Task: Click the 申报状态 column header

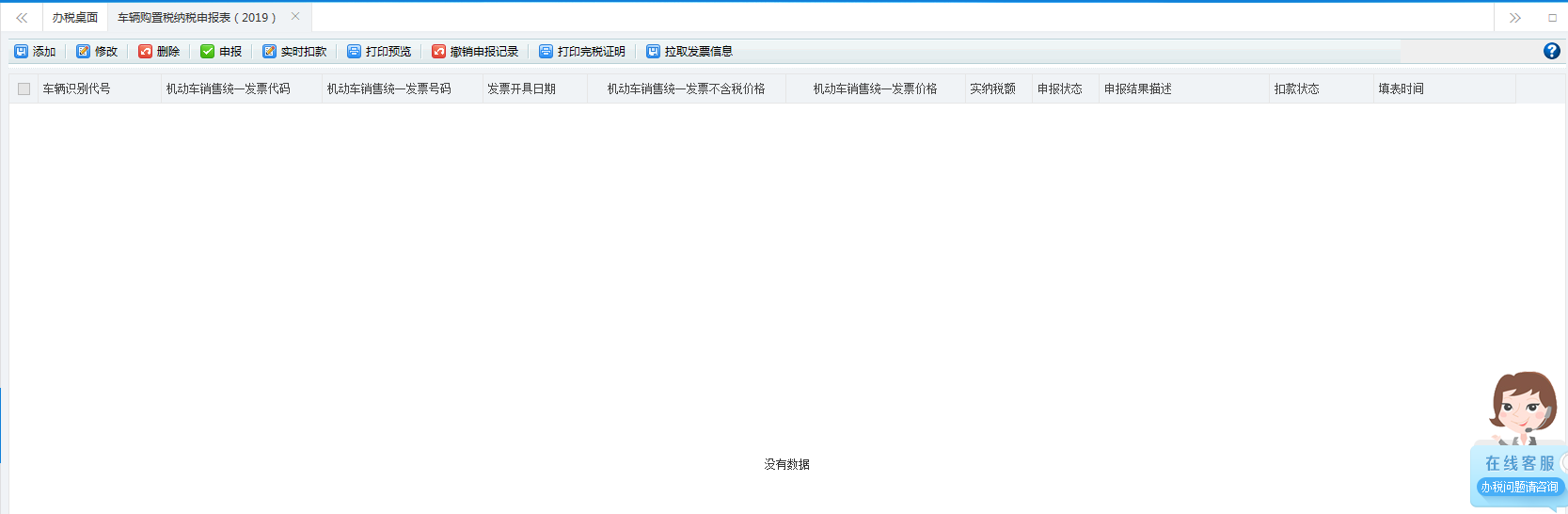Action: [1060, 88]
